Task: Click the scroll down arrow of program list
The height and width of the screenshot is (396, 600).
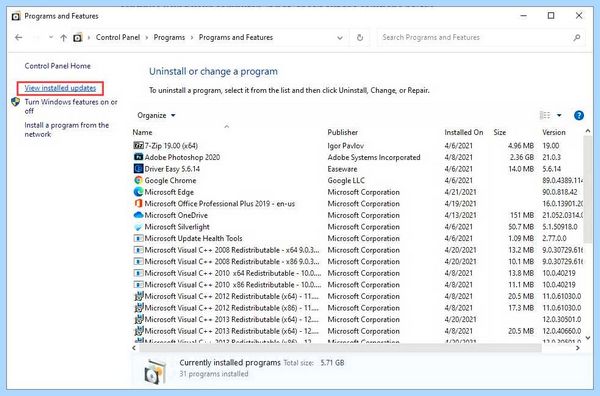Action: click(588, 338)
